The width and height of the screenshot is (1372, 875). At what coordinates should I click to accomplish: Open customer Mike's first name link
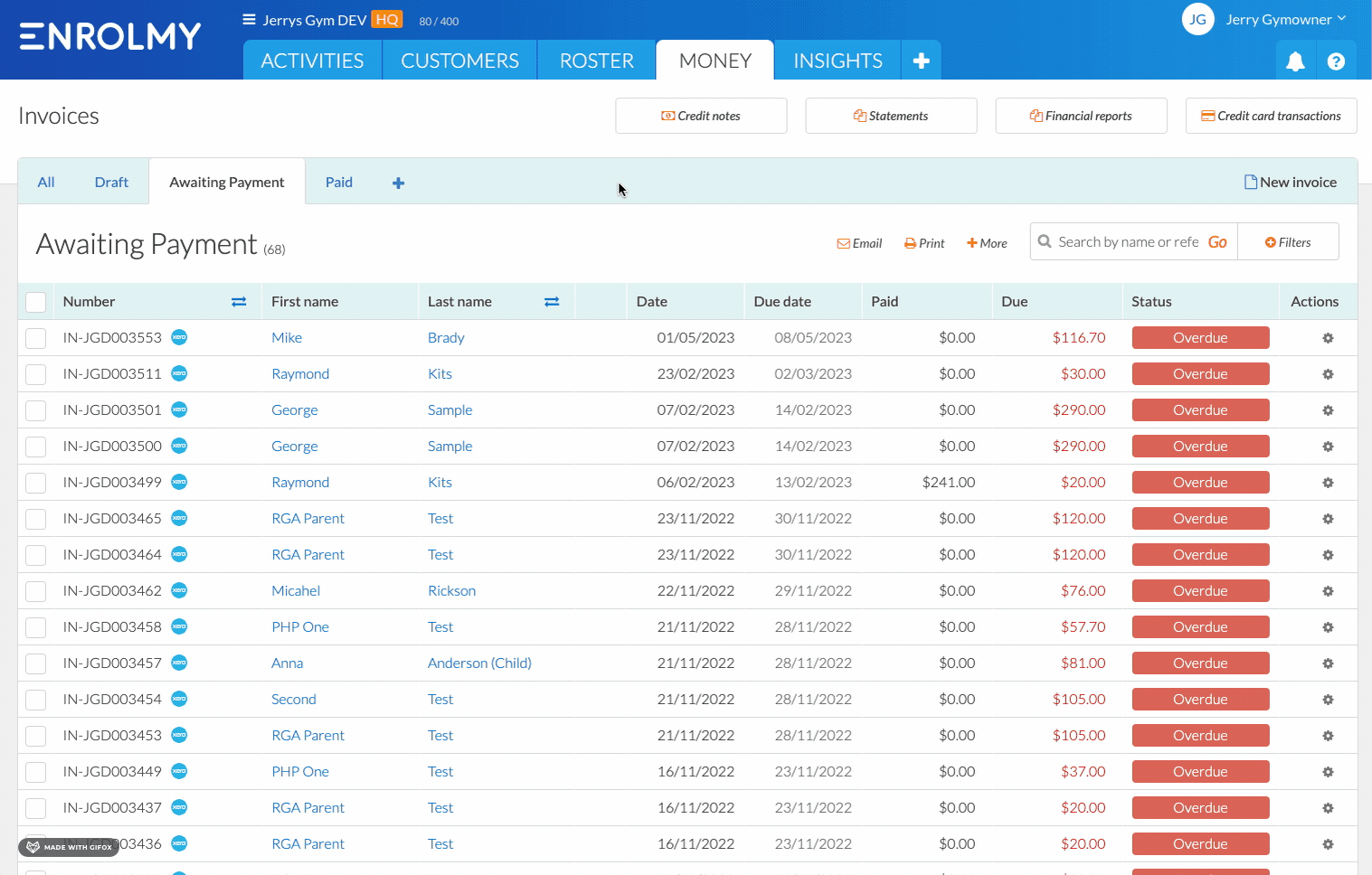pos(287,337)
